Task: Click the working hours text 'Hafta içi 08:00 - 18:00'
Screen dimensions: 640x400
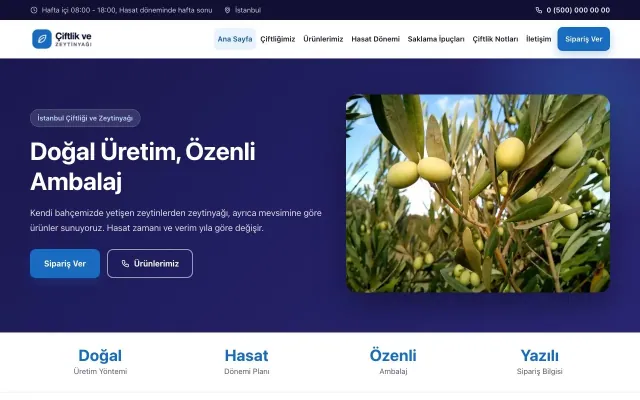Action: (79, 10)
